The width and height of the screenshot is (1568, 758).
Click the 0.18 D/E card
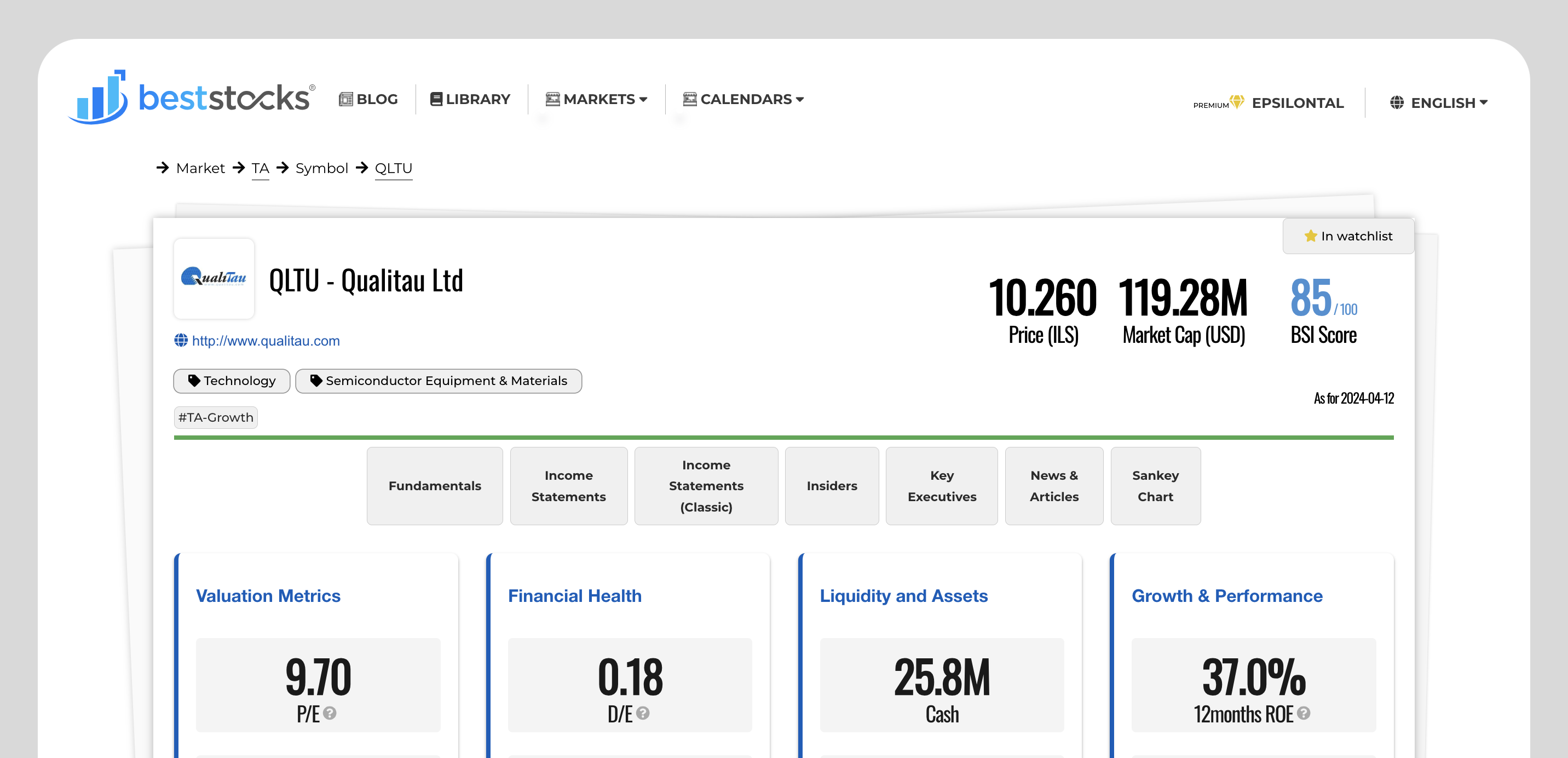(x=630, y=685)
